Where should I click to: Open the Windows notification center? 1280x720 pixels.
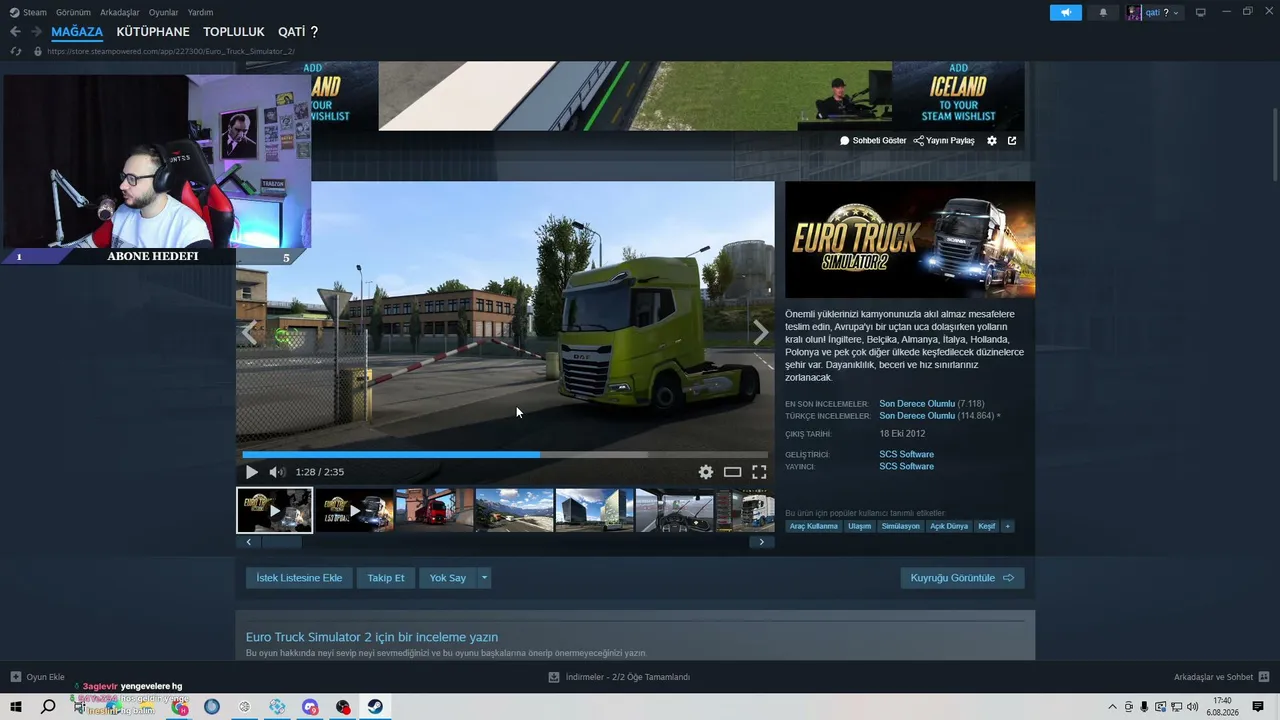pyautogui.click(x=1258, y=707)
